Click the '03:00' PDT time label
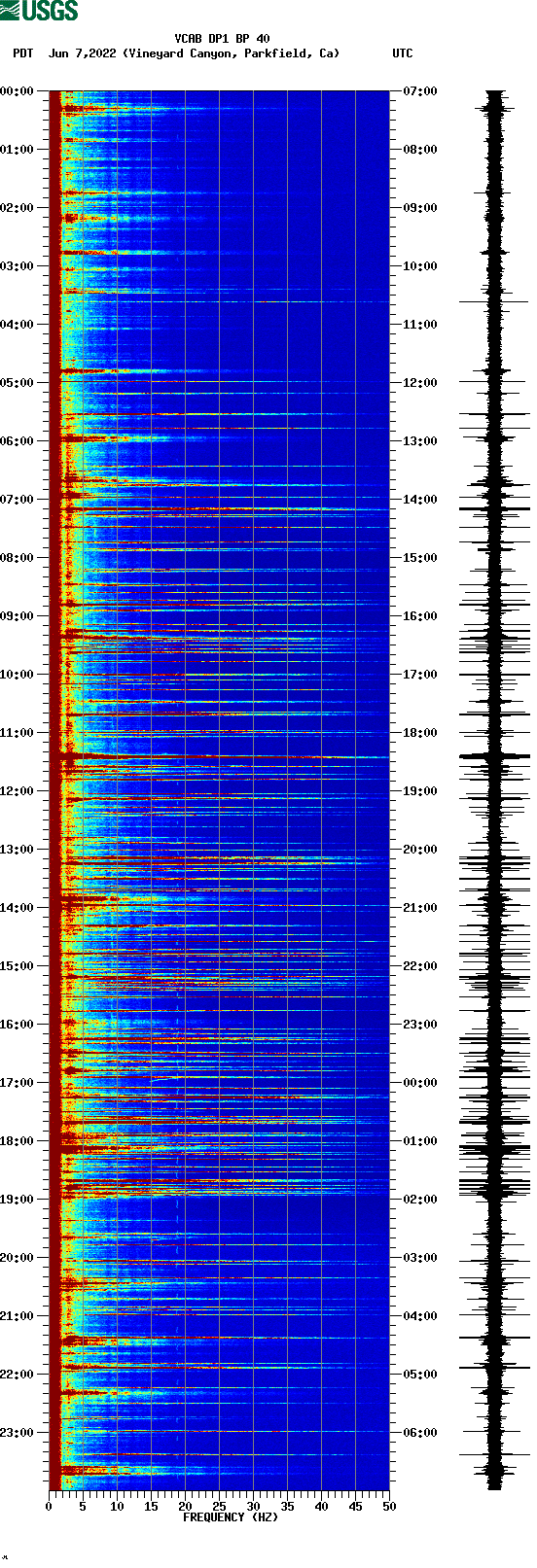The height and width of the screenshot is (1568, 537). coord(18,266)
